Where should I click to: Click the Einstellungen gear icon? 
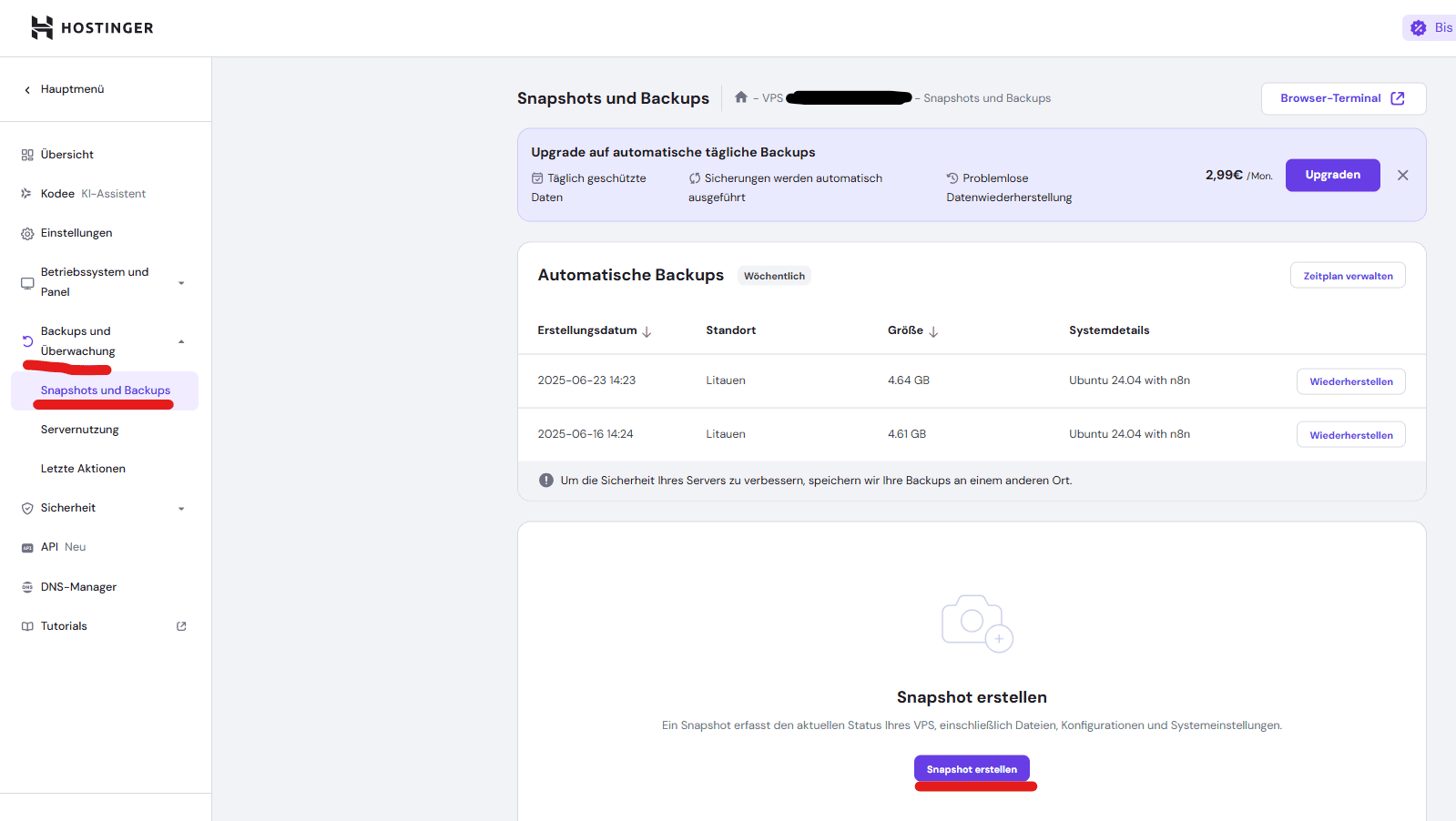coord(27,234)
